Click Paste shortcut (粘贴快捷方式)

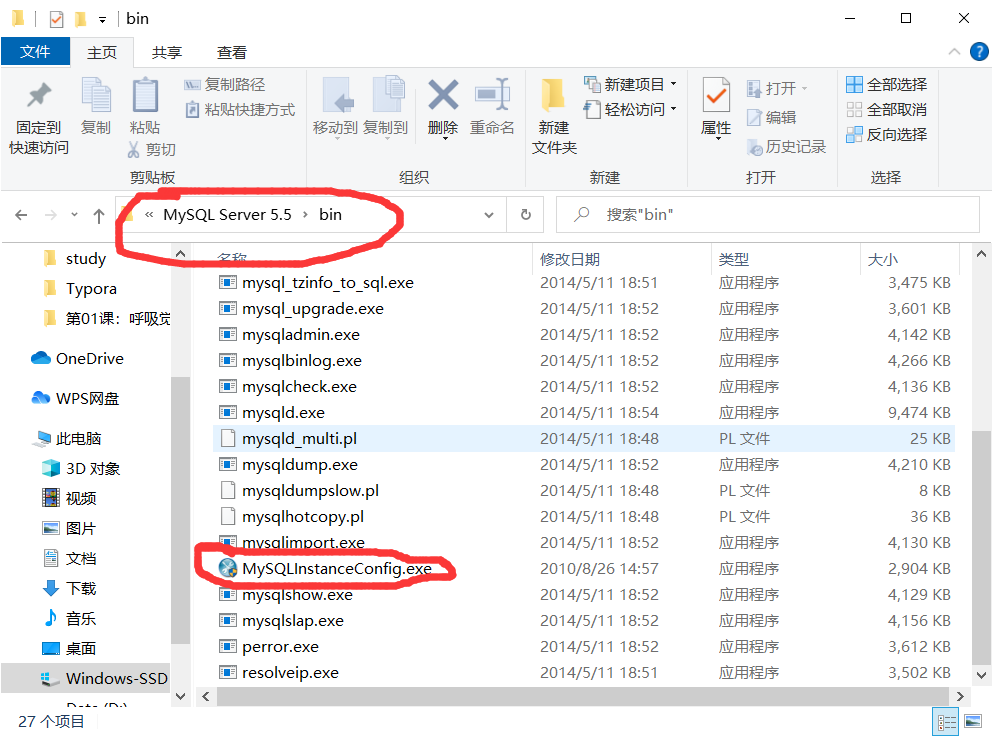(x=240, y=110)
